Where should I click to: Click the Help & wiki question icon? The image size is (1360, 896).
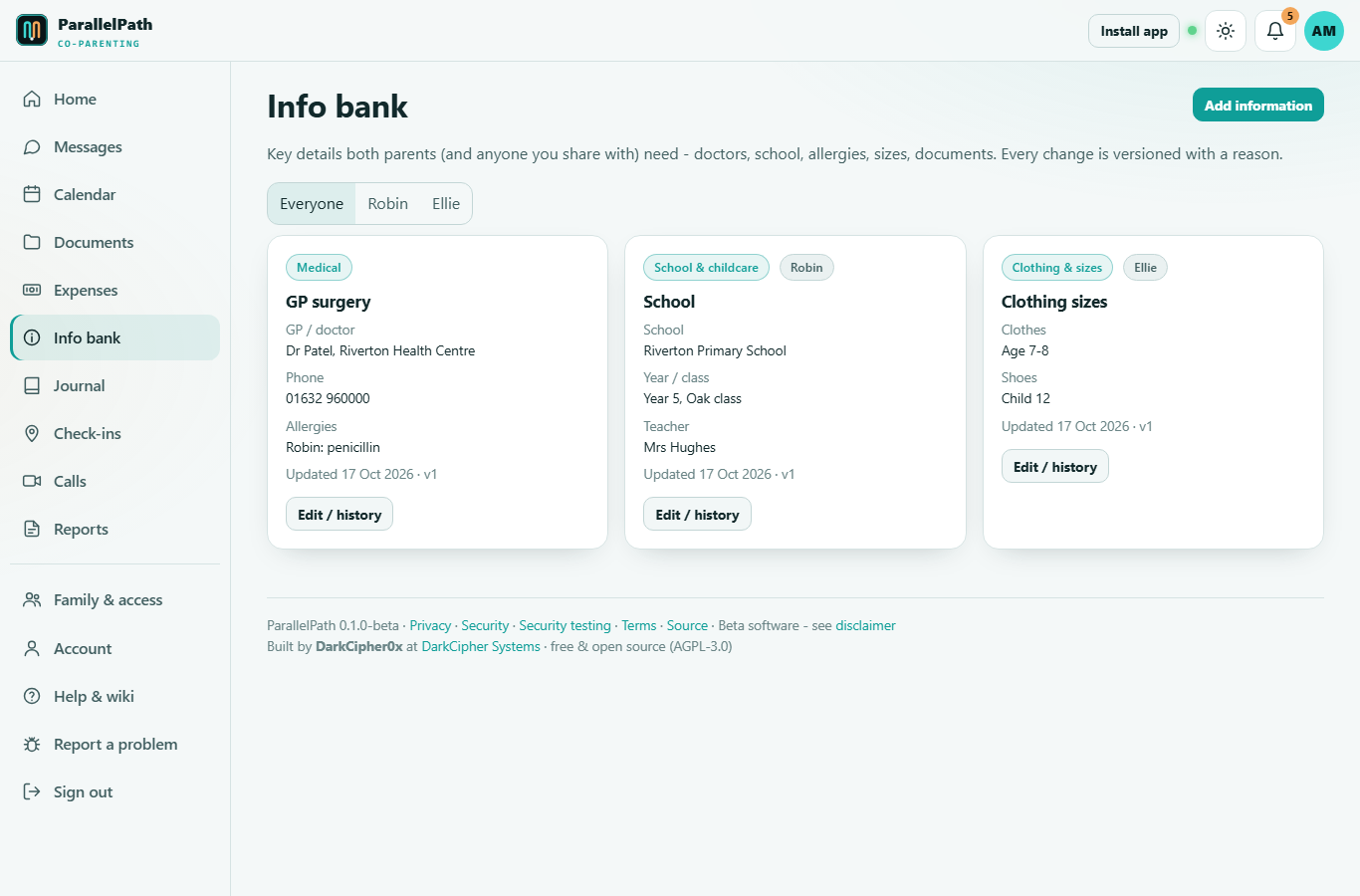[x=32, y=696]
